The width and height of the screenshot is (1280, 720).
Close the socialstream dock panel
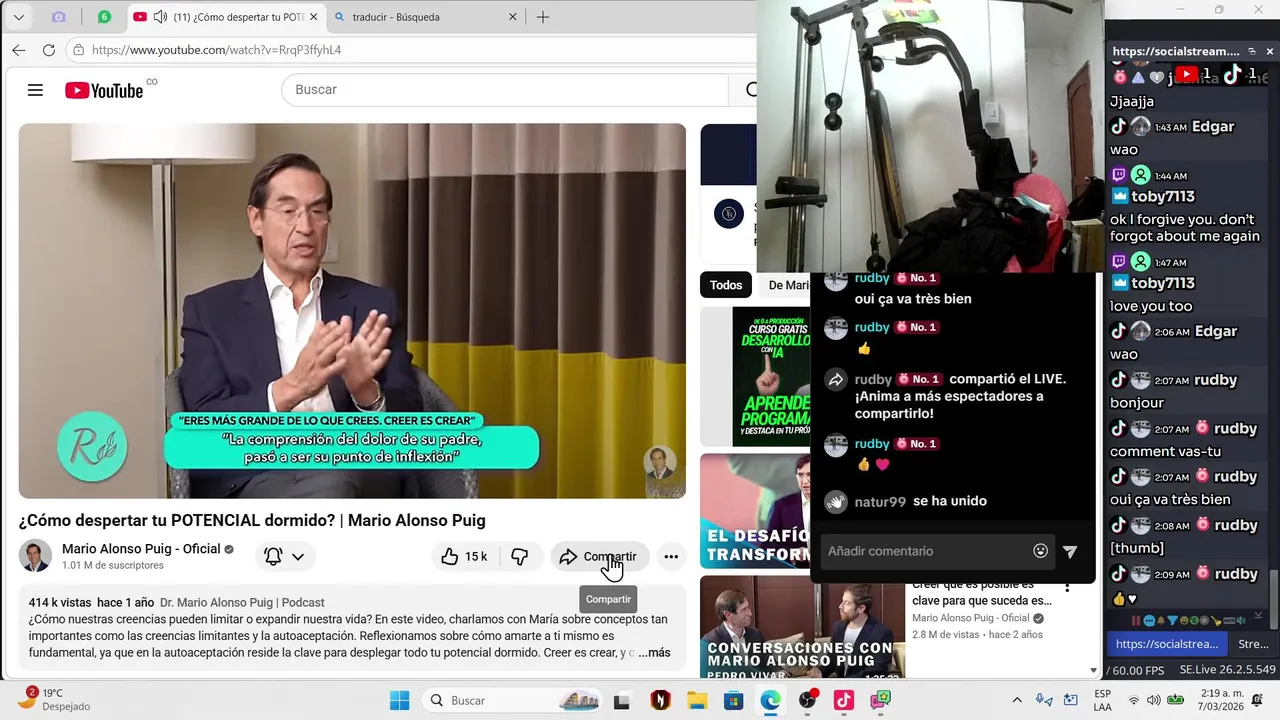tap(1270, 51)
